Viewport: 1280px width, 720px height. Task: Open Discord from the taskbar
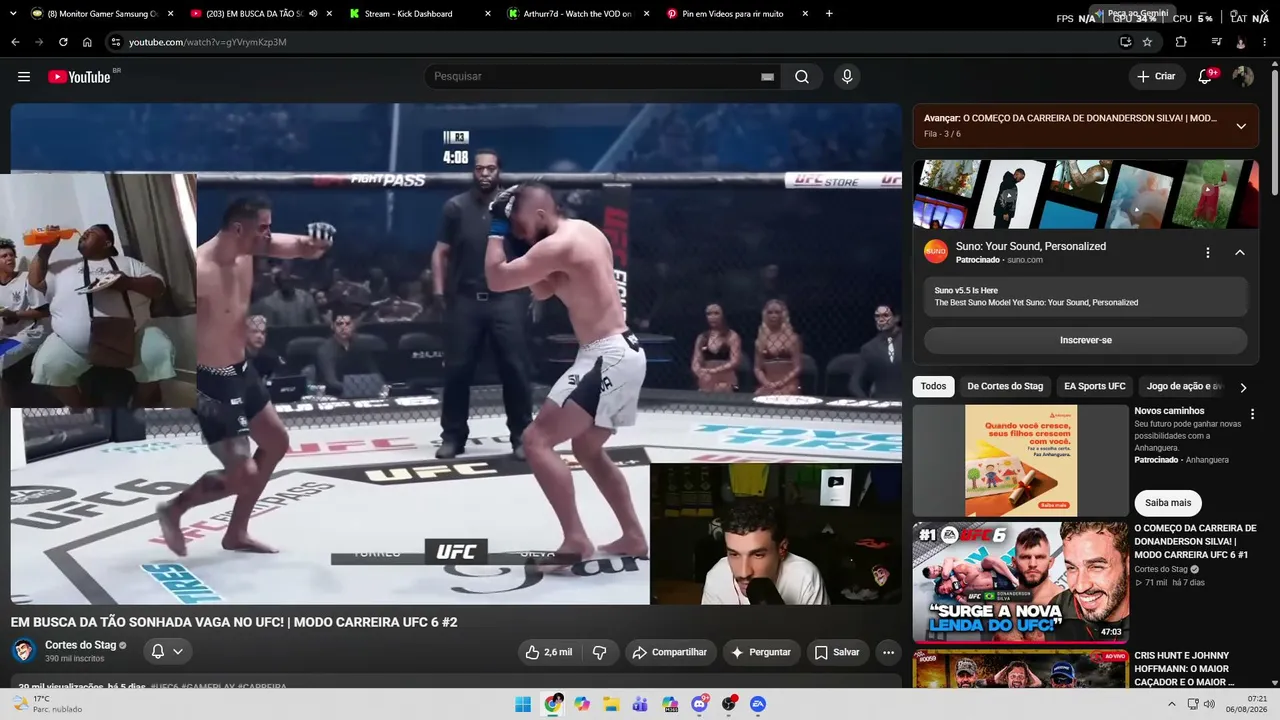point(700,704)
